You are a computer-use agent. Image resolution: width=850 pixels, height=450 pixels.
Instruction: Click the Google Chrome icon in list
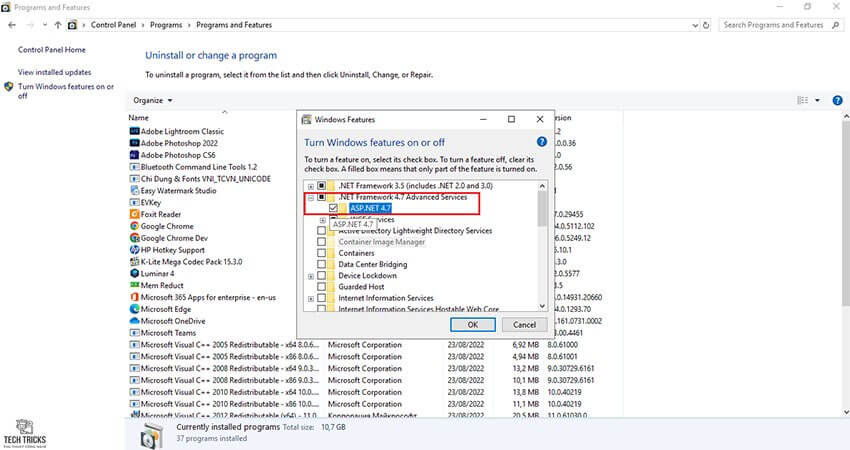pyautogui.click(x=134, y=226)
